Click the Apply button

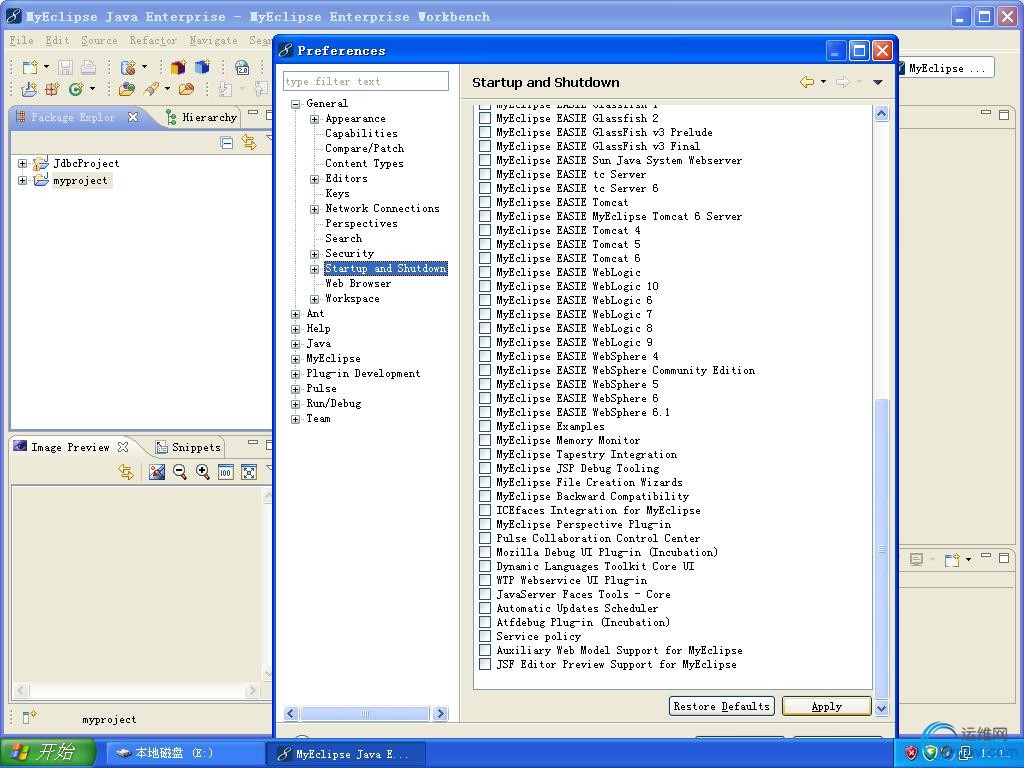pyautogui.click(x=827, y=706)
